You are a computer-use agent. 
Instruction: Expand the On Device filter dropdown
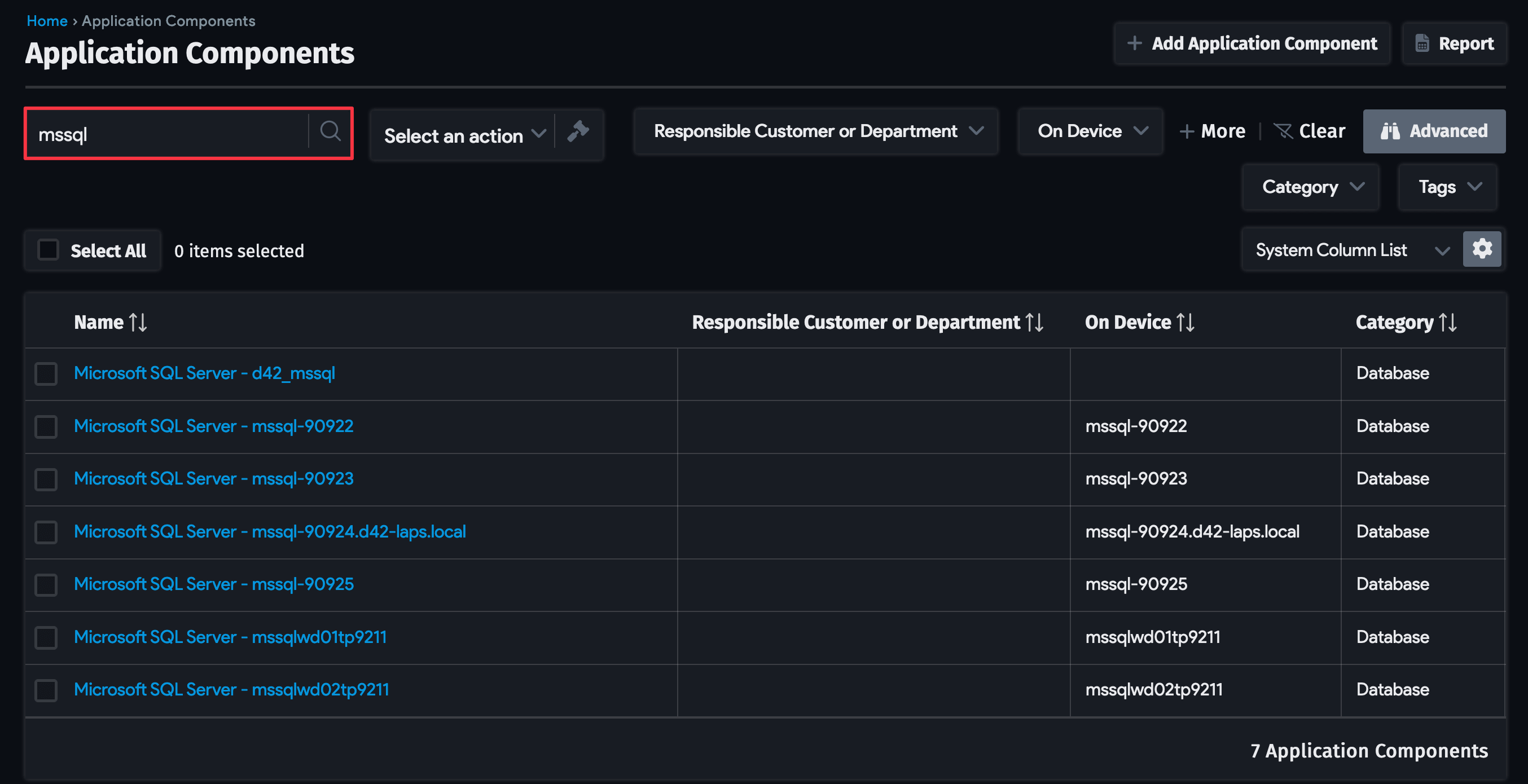pos(1090,131)
